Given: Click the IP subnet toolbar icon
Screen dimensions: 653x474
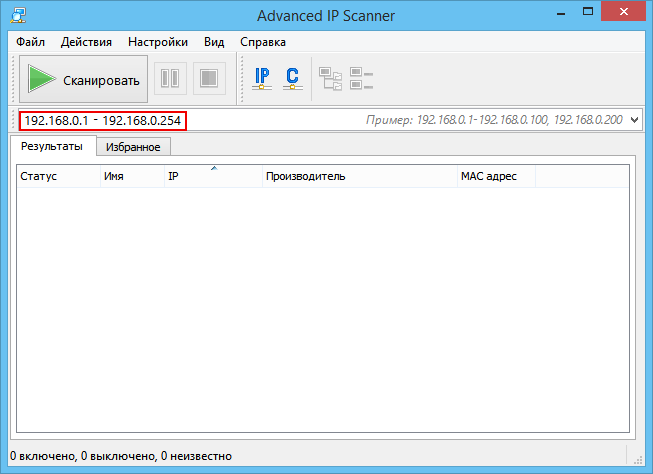Looking at the screenshot, I should click(x=263, y=79).
